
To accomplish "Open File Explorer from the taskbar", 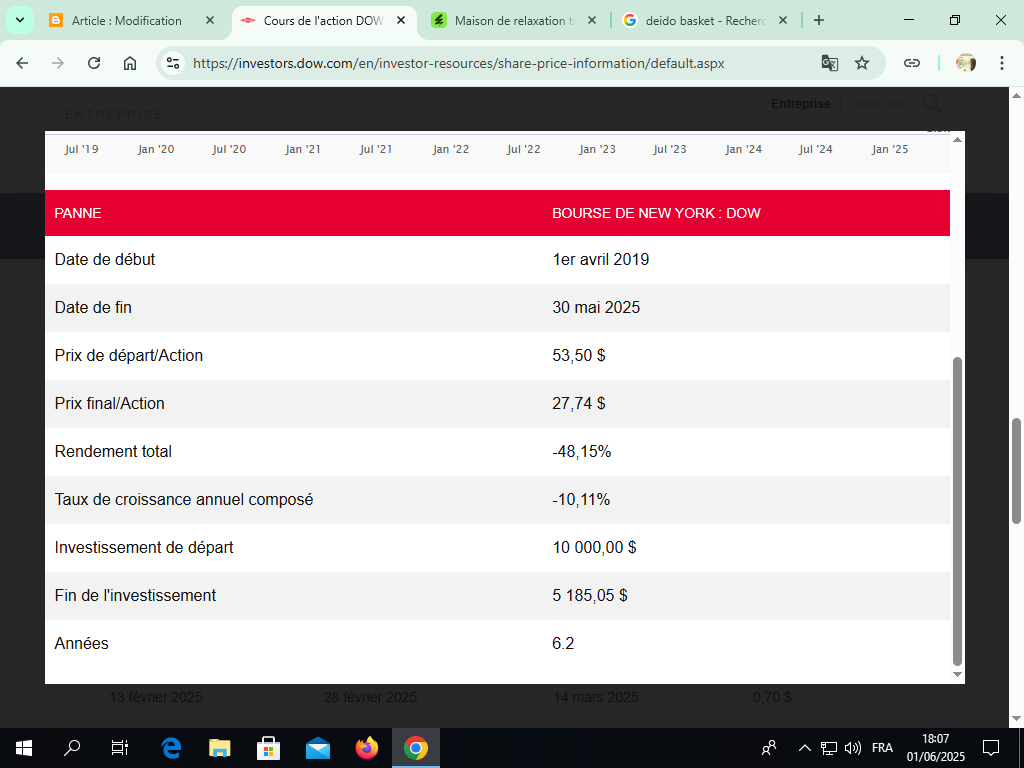I will tap(220, 748).
